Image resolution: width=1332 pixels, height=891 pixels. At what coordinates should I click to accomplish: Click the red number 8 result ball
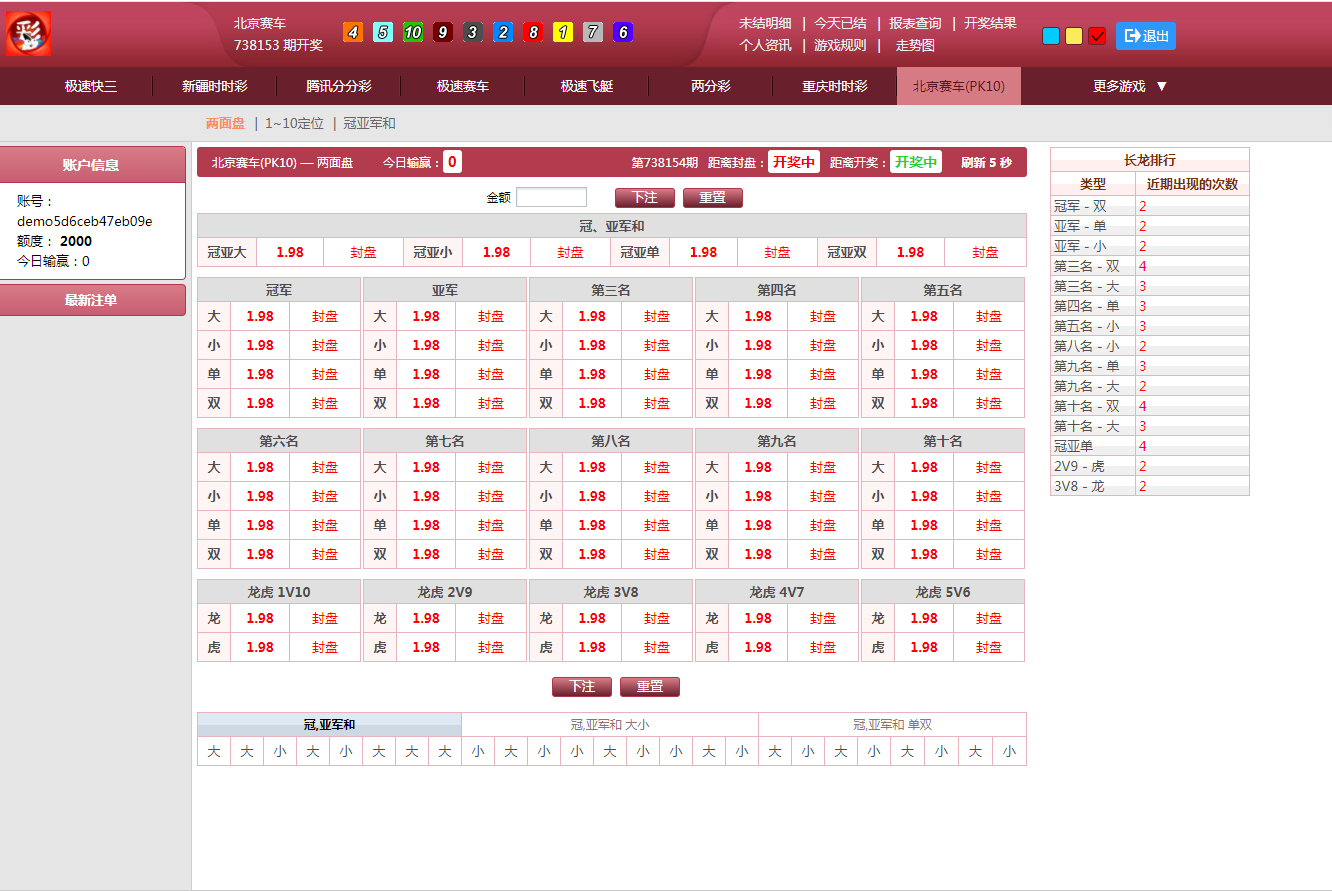532,33
